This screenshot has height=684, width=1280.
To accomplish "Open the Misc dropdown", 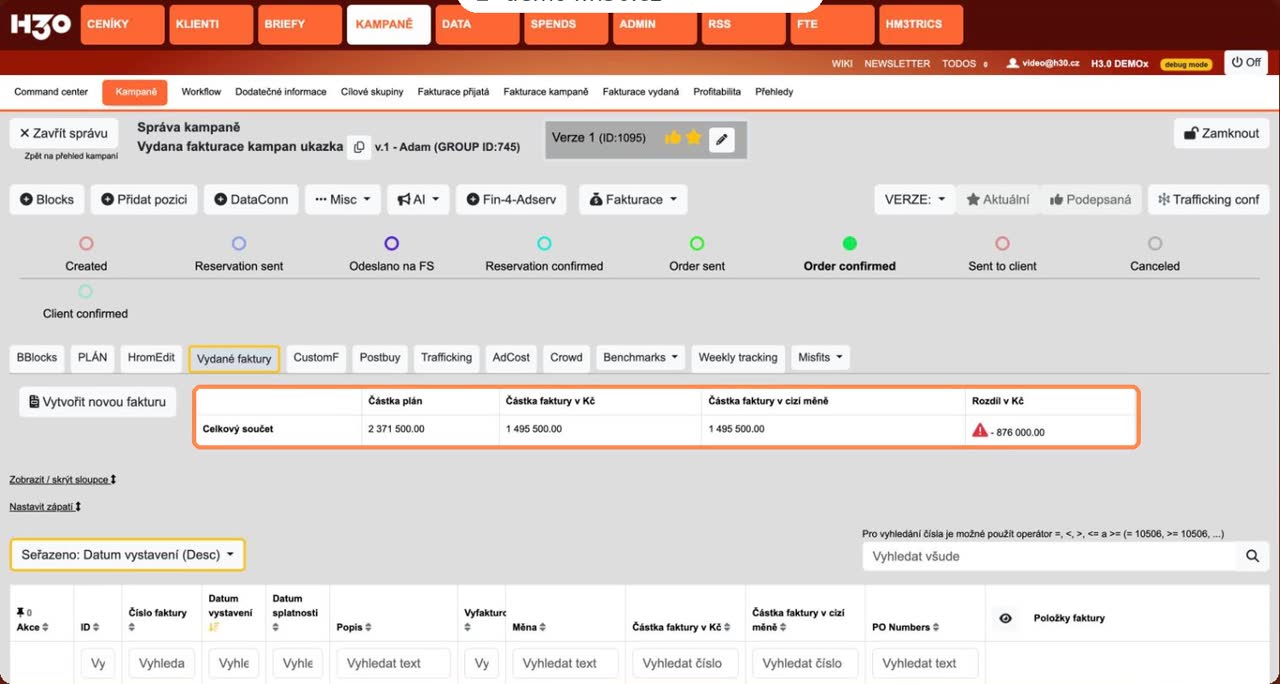I will tap(343, 199).
